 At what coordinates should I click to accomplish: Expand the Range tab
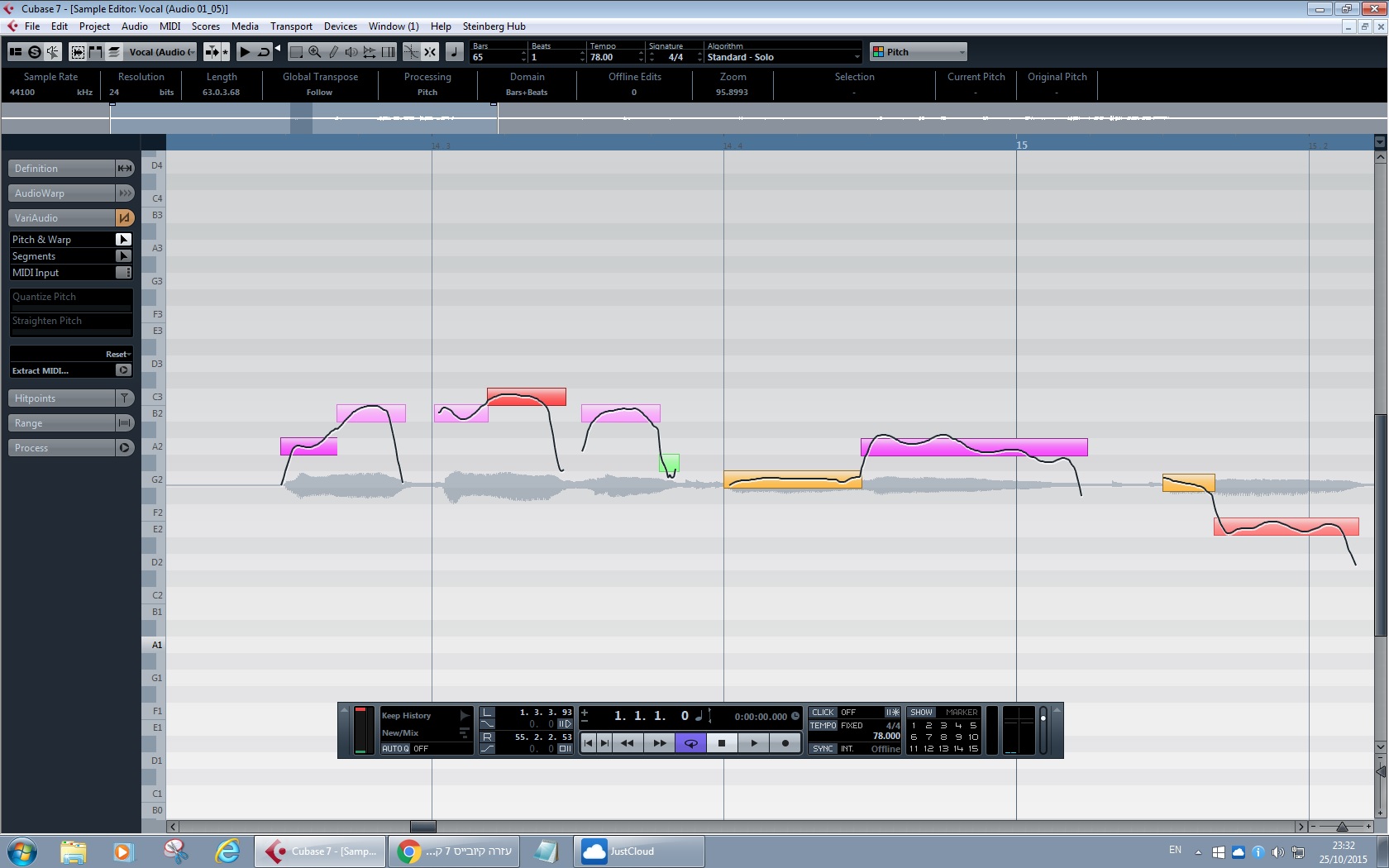point(61,423)
